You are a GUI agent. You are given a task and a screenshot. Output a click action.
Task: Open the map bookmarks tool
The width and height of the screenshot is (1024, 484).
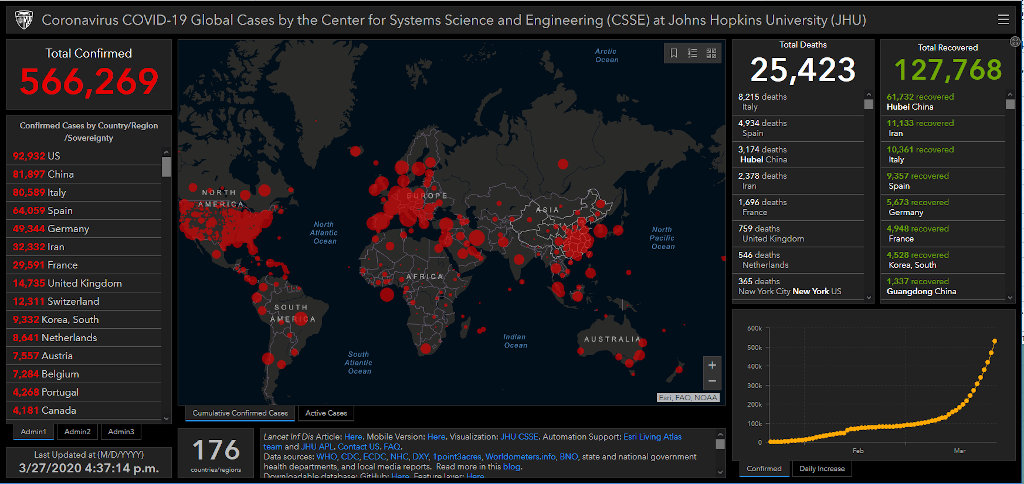coord(674,53)
